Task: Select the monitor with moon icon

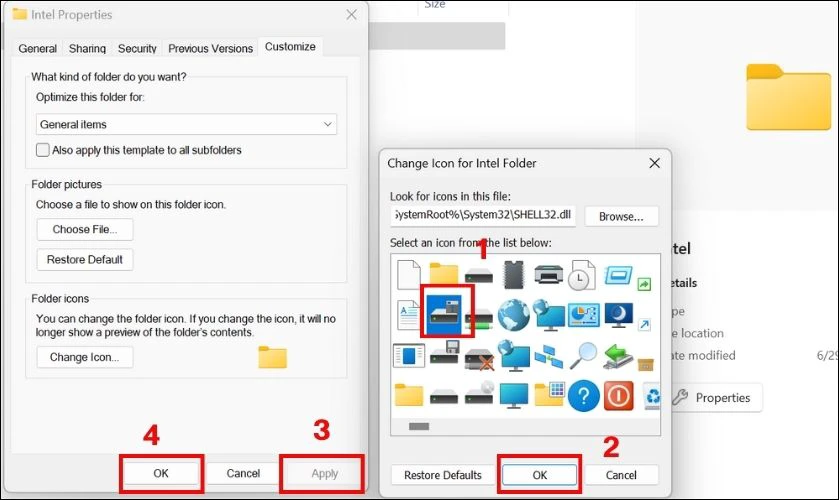Action: (x=618, y=315)
